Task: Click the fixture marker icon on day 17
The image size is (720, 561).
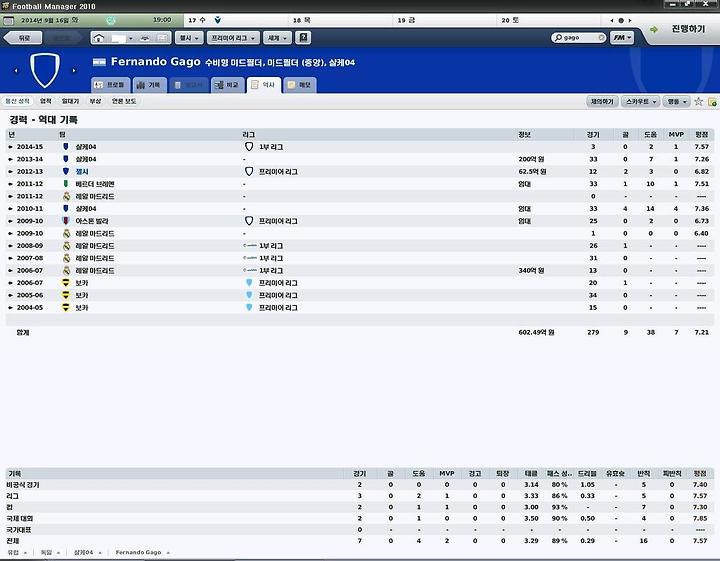Action: (218, 20)
